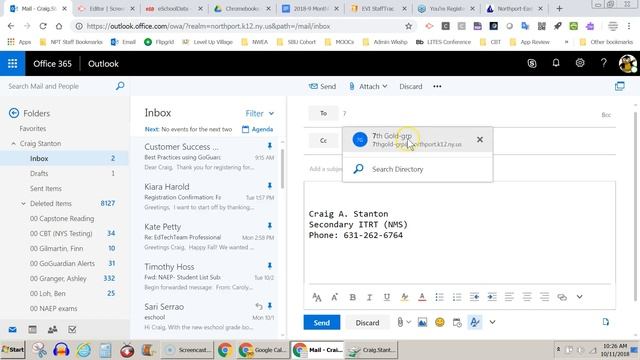Open the profile avatar menu
Screen dimensions: 640x360
point(628,64)
